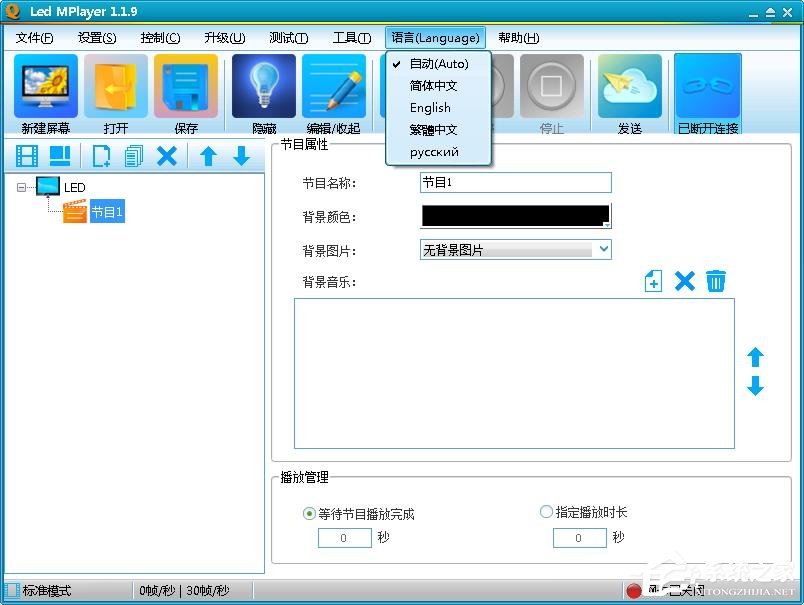Select the LED tree label
The width and height of the screenshot is (804, 605).
pyautogui.click(x=74, y=188)
